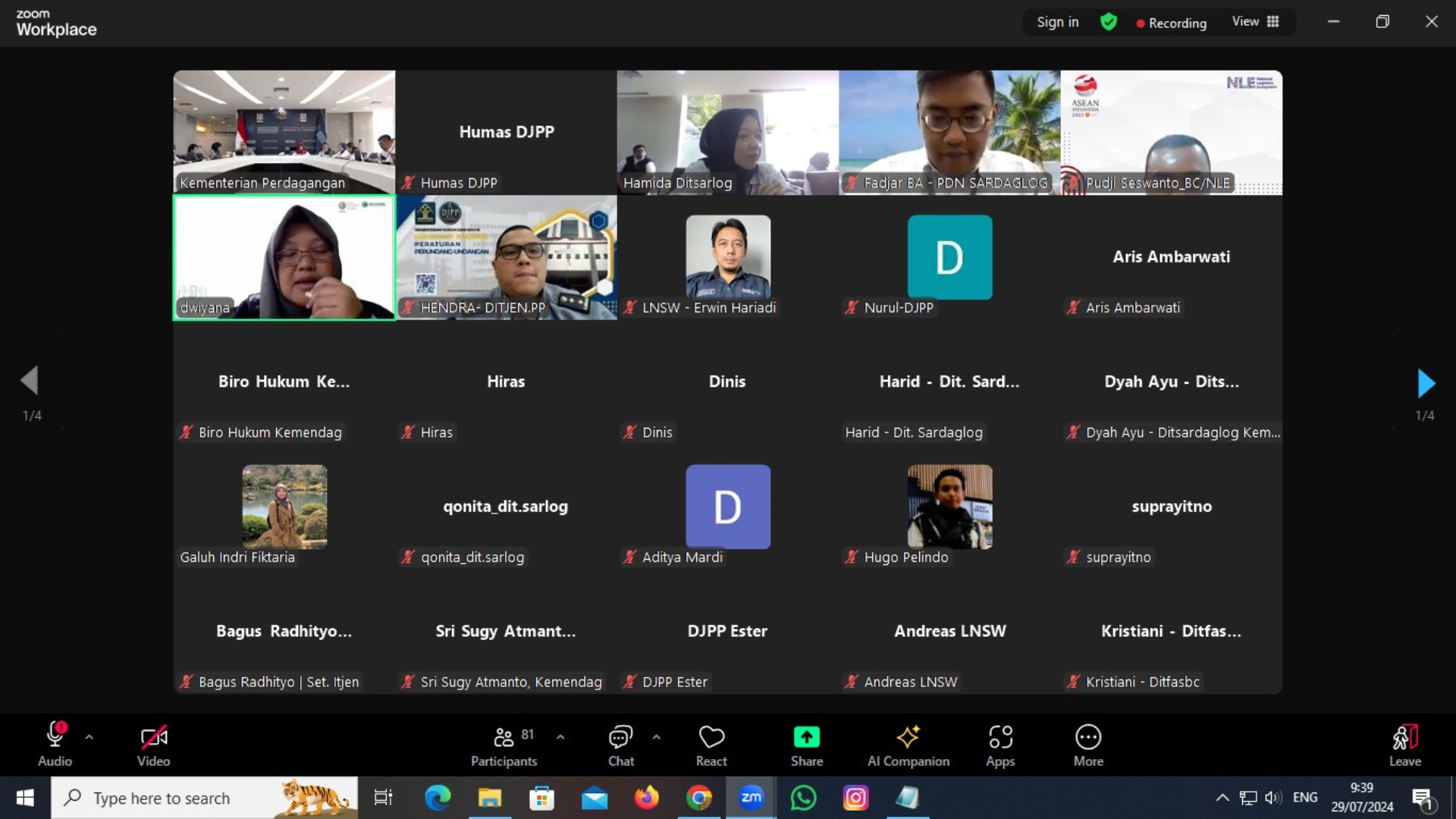Click the Recording indicator
1456x819 pixels.
pyautogui.click(x=1172, y=23)
